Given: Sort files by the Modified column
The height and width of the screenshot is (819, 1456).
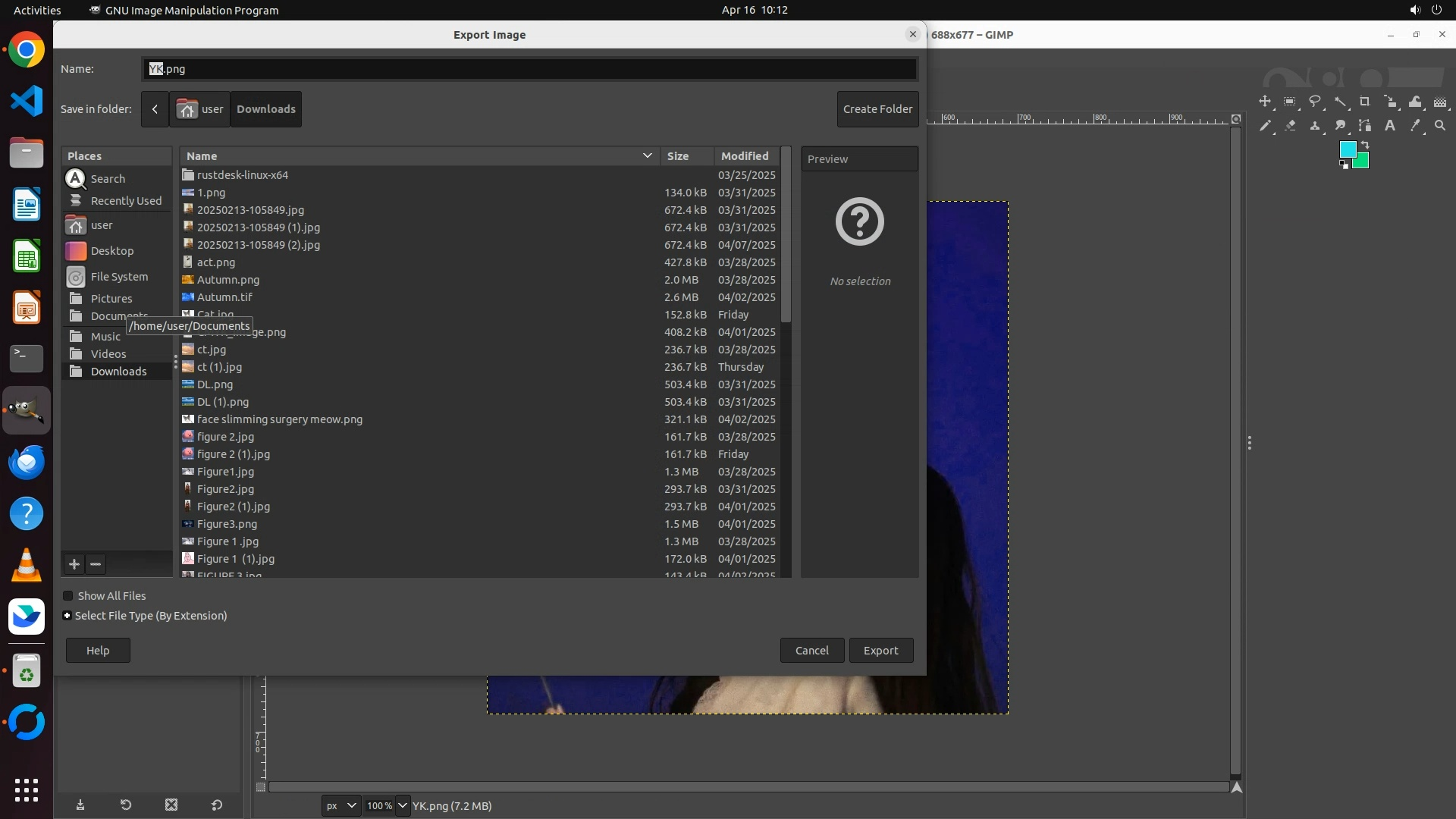Looking at the screenshot, I should pyautogui.click(x=745, y=156).
